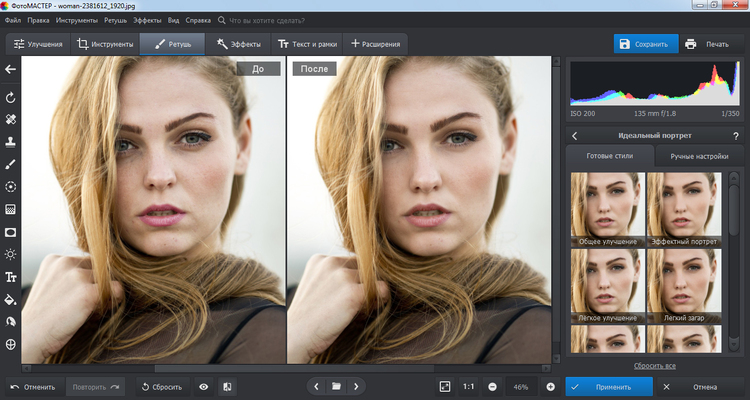Pick the paint bucket fill tool
The image size is (750, 400).
pyautogui.click(x=11, y=299)
